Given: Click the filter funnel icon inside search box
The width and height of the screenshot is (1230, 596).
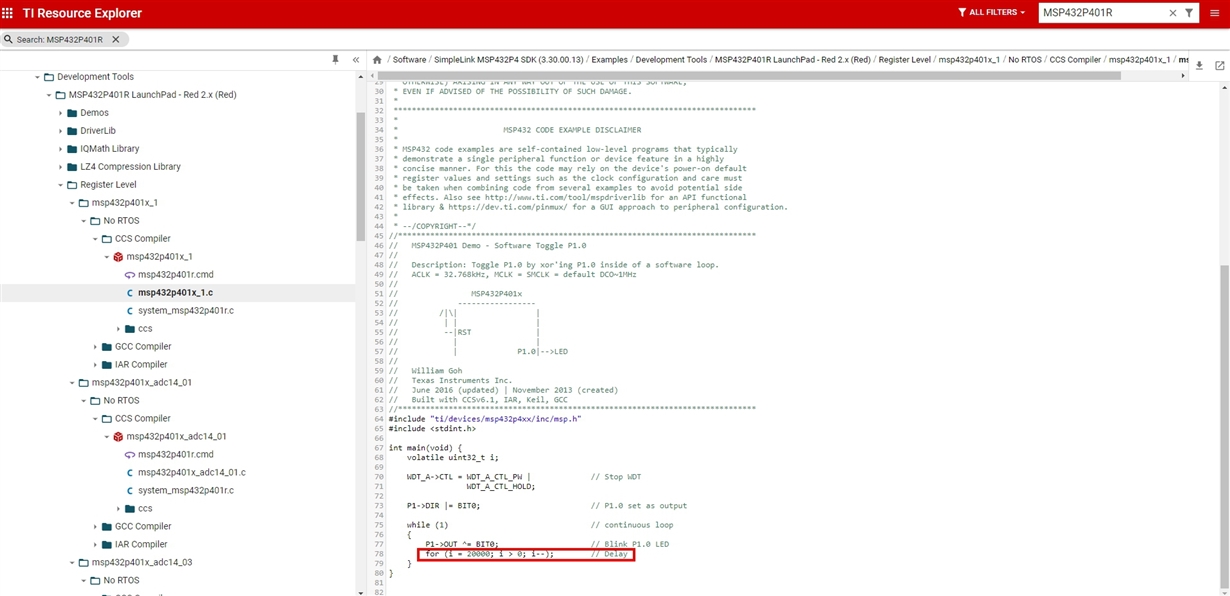Looking at the screenshot, I should tap(1188, 13).
